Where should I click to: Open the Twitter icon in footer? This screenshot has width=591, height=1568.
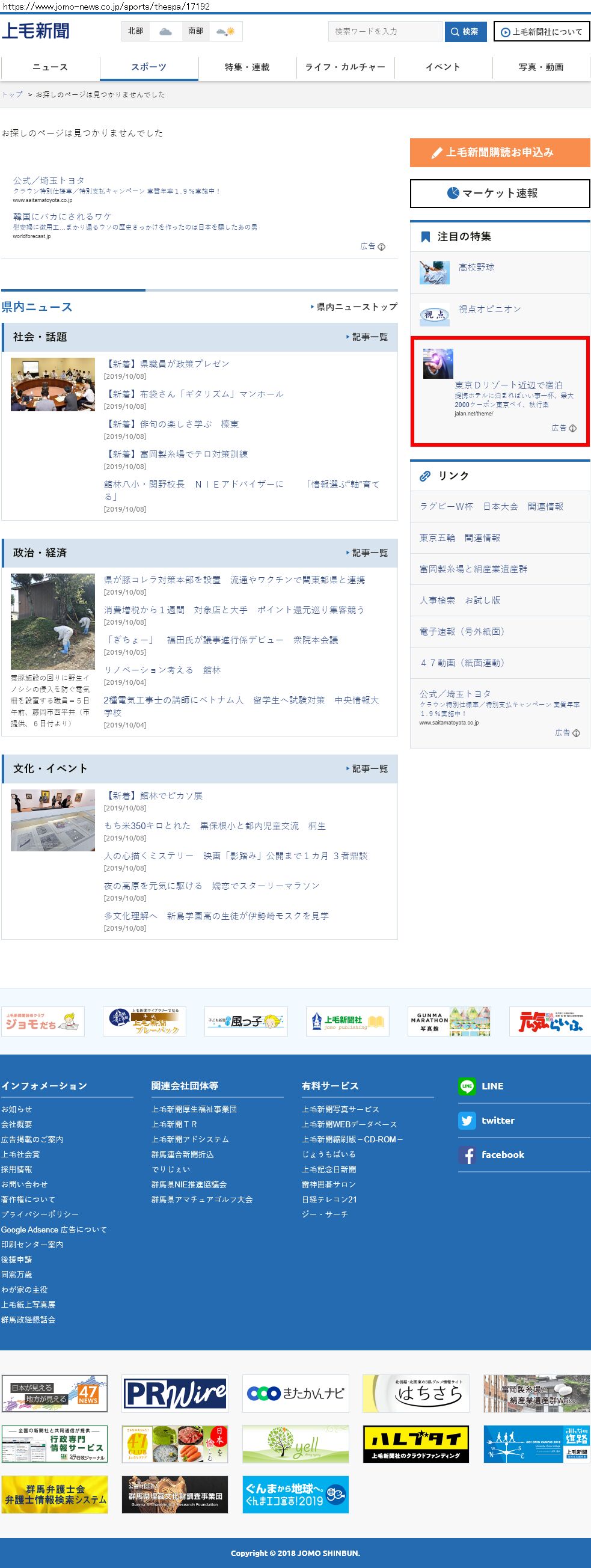coord(467,1121)
